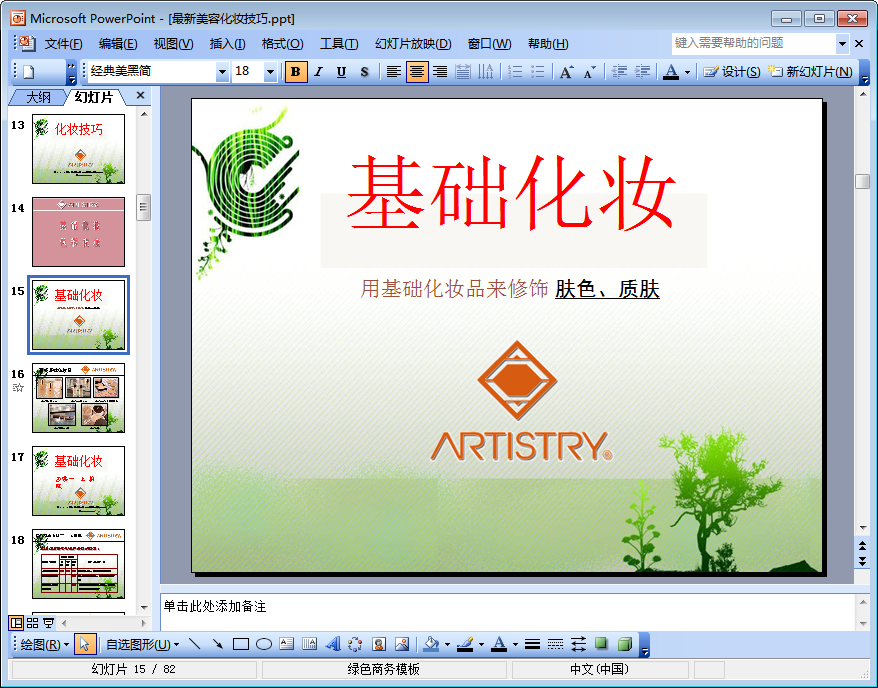Viewport: 878px width, 688px height.
Task: Toggle bold formatting
Action: pos(296,72)
